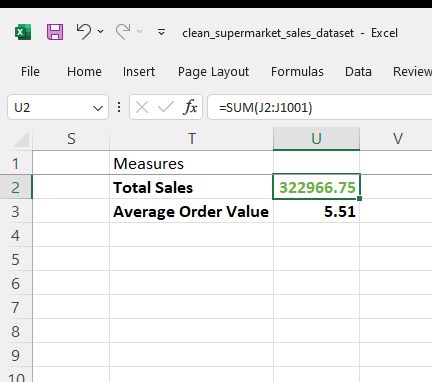Click the 'Total Sales' cell

pos(191,187)
